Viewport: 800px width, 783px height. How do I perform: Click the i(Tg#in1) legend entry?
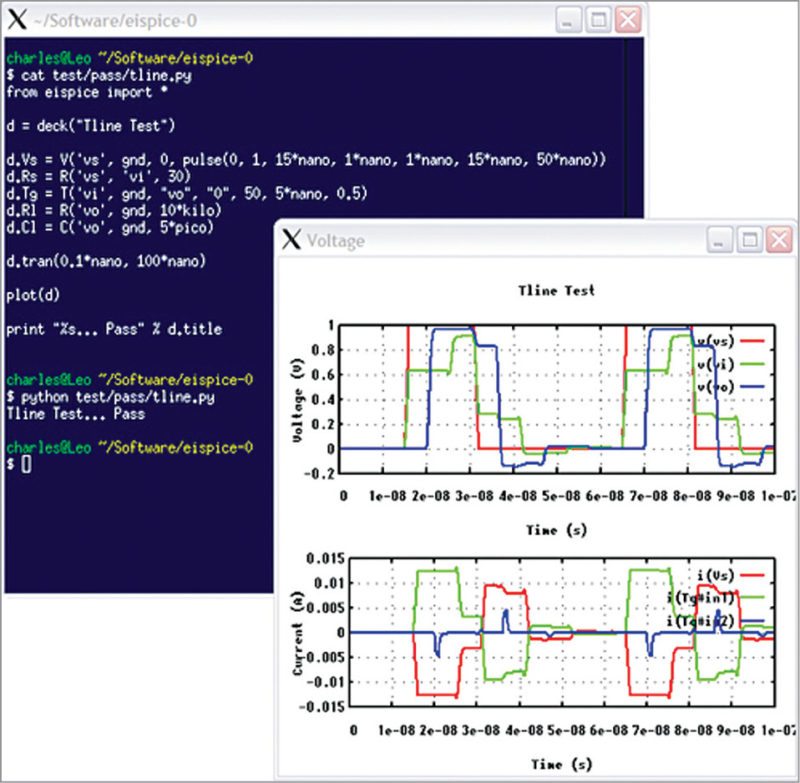point(700,597)
